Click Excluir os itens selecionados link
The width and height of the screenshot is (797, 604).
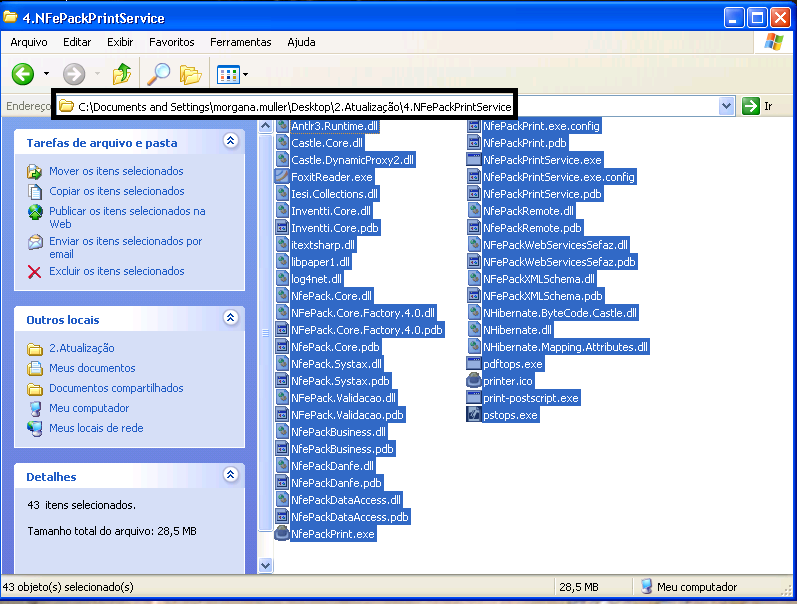click(116, 271)
